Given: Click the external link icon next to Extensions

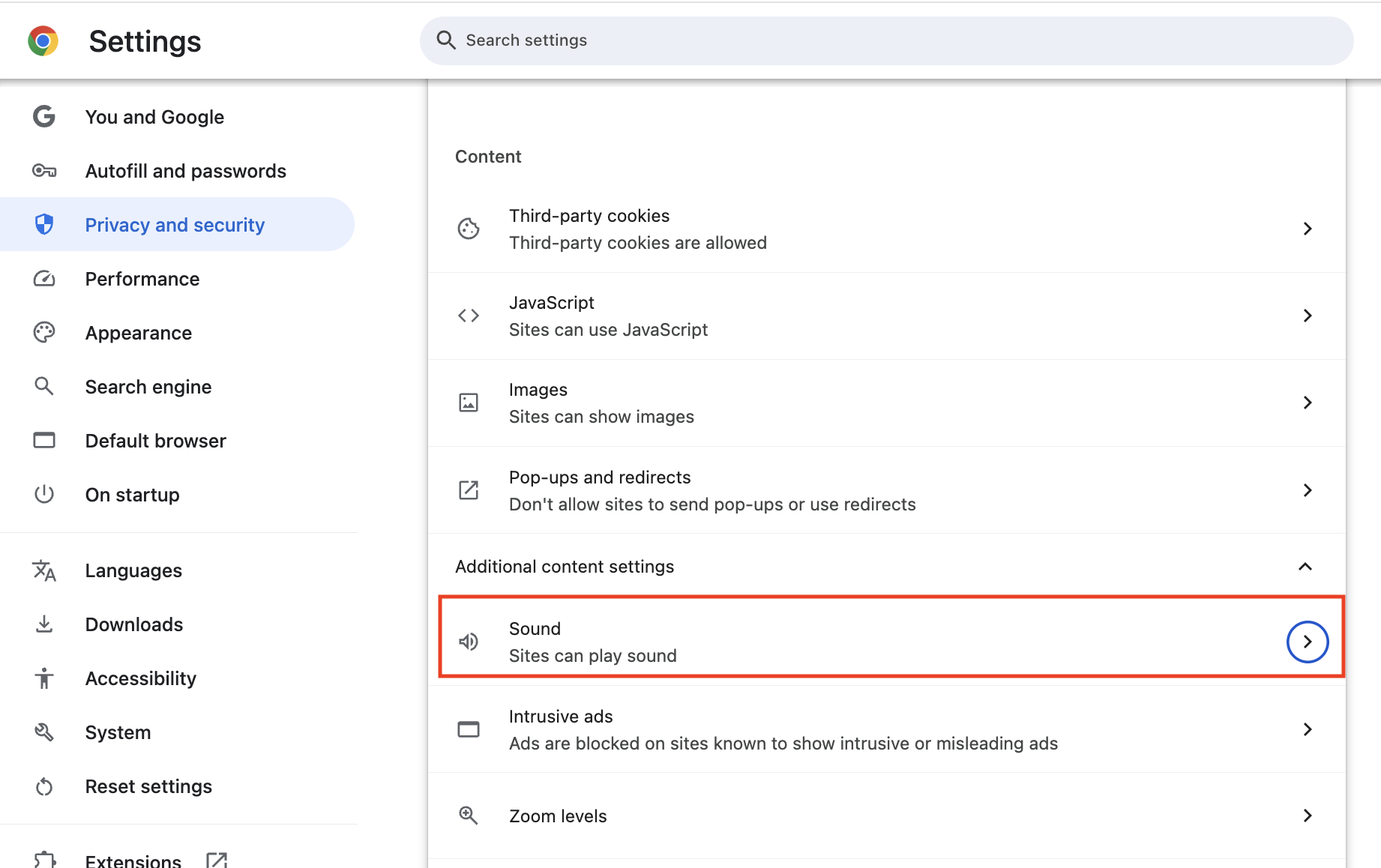Looking at the screenshot, I should coord(217,861).
